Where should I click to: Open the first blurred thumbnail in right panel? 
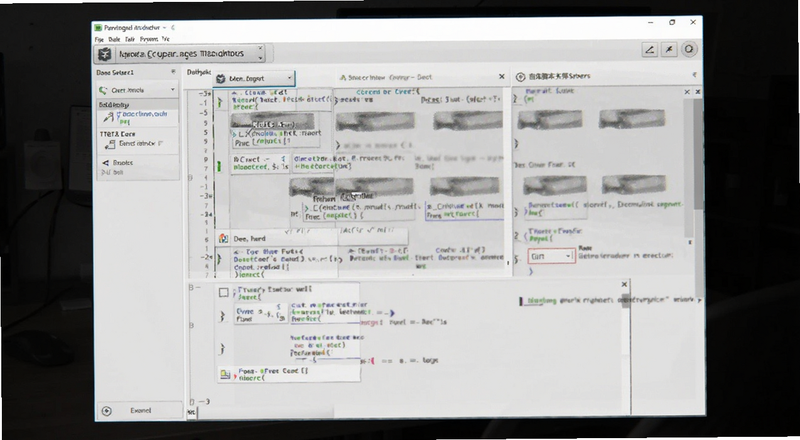tap(549, 120)
